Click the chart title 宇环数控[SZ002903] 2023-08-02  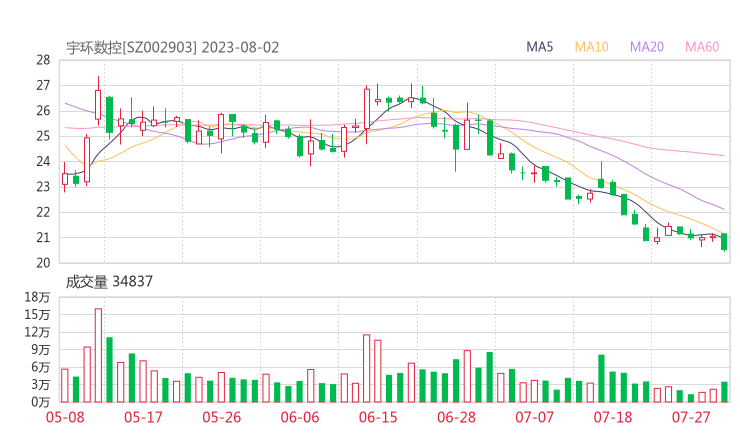coord(172,48)
